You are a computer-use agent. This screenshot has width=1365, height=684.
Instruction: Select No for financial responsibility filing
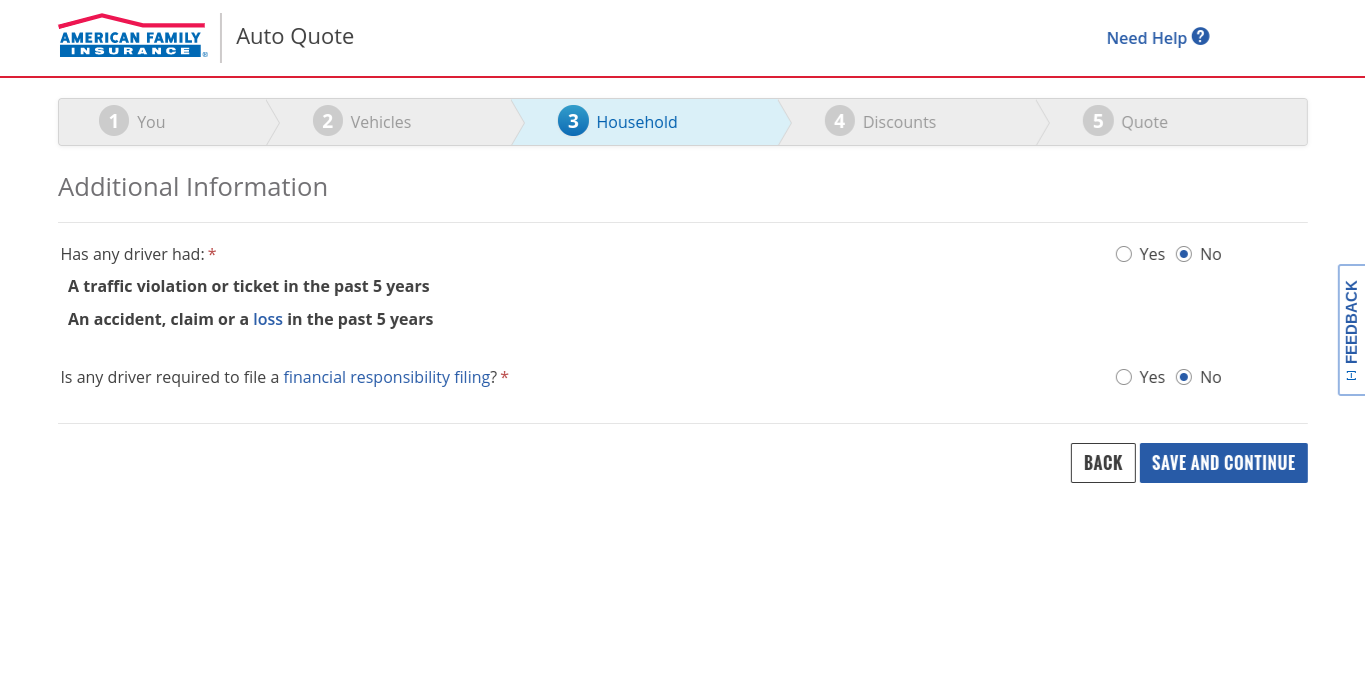pyautogui.click(x=1184, y=377)
